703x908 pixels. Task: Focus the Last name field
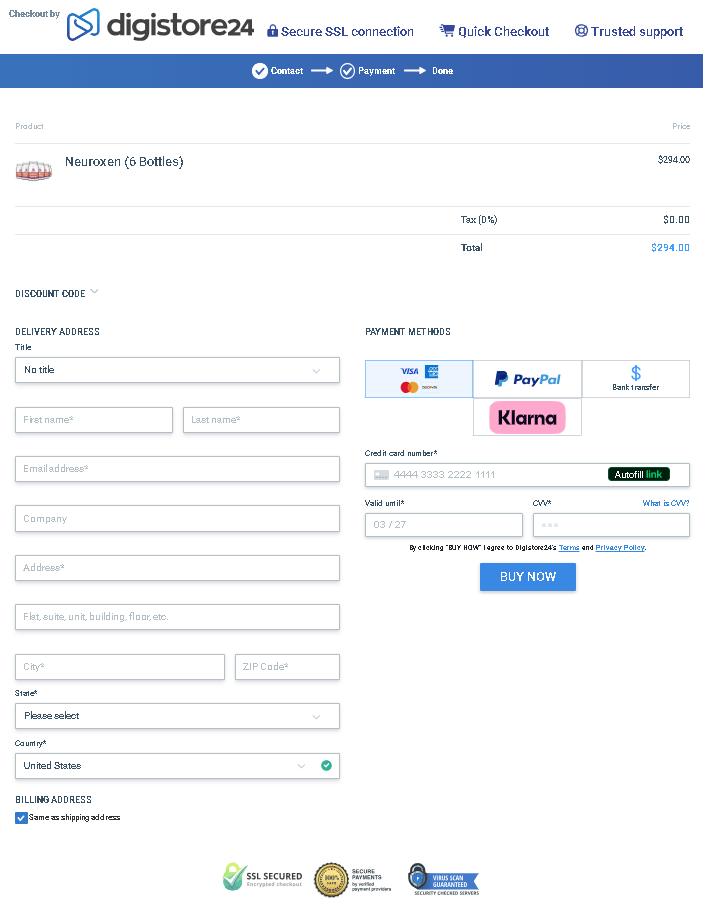pyautogui.click(x=261, y=420)
